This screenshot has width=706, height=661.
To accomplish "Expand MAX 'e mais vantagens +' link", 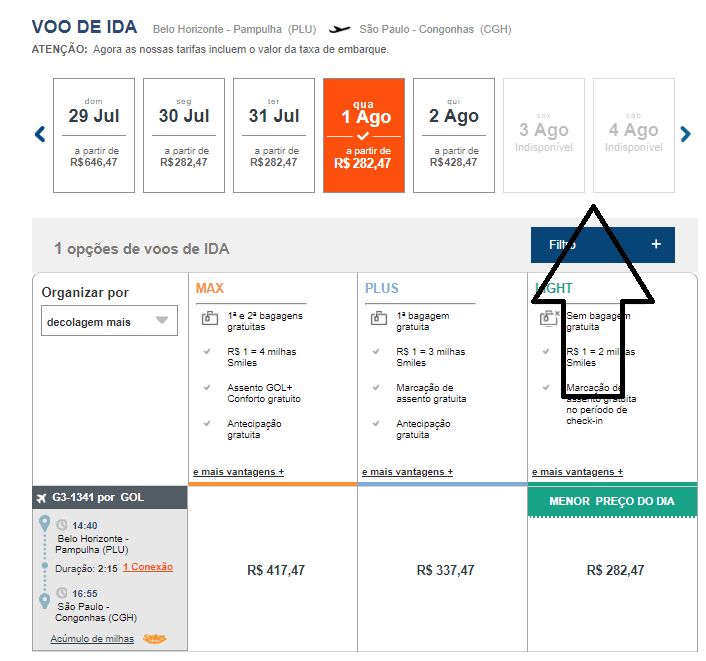I will pyautogui.click(x=239, y=472).
